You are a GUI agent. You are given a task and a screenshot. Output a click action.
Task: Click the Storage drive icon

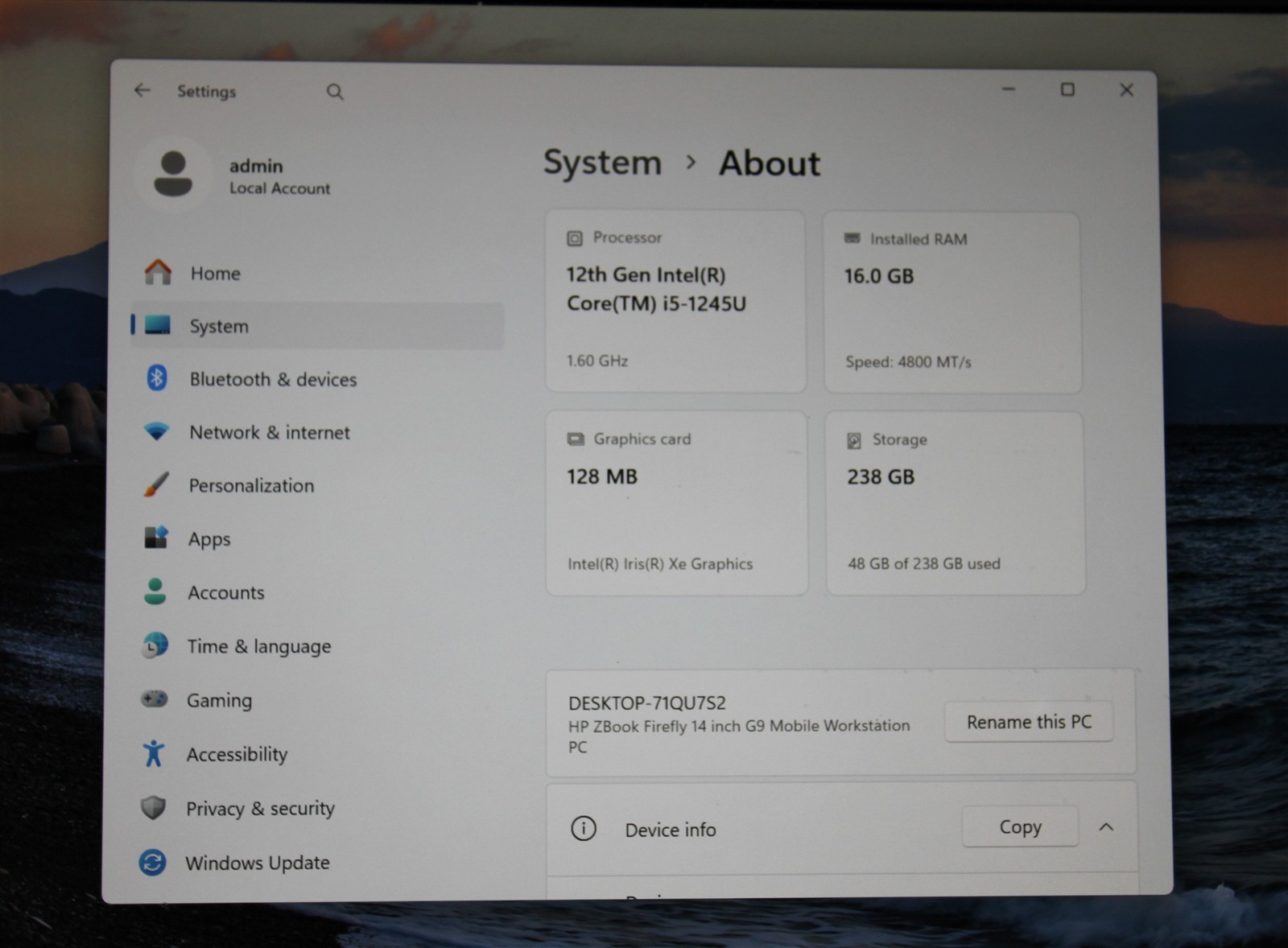854,440
